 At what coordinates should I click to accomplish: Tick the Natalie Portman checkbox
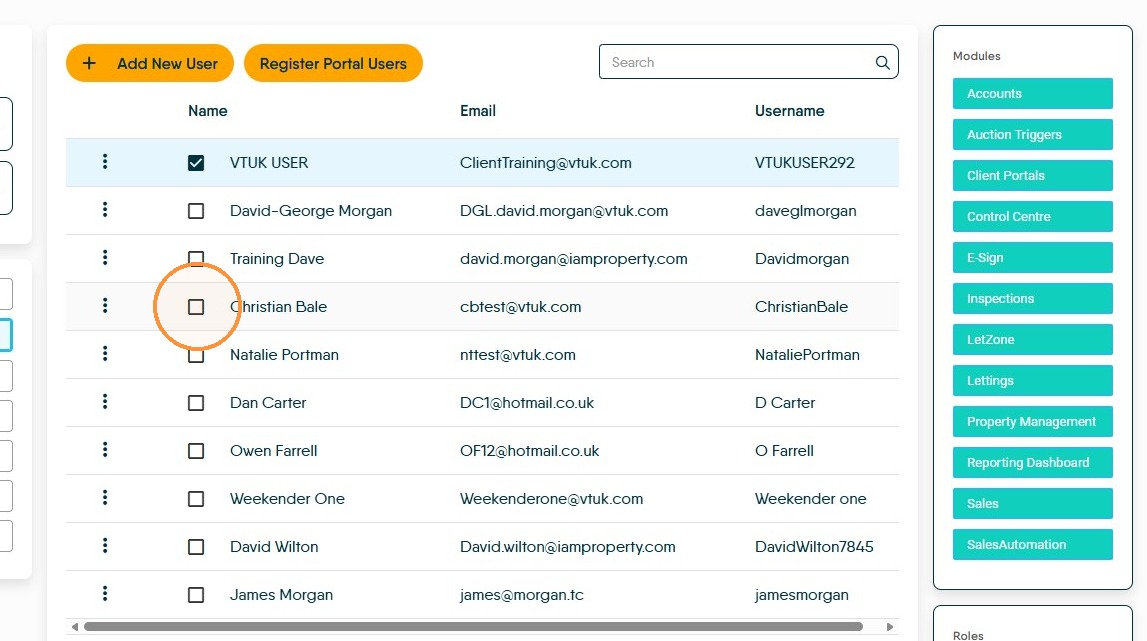196,355
